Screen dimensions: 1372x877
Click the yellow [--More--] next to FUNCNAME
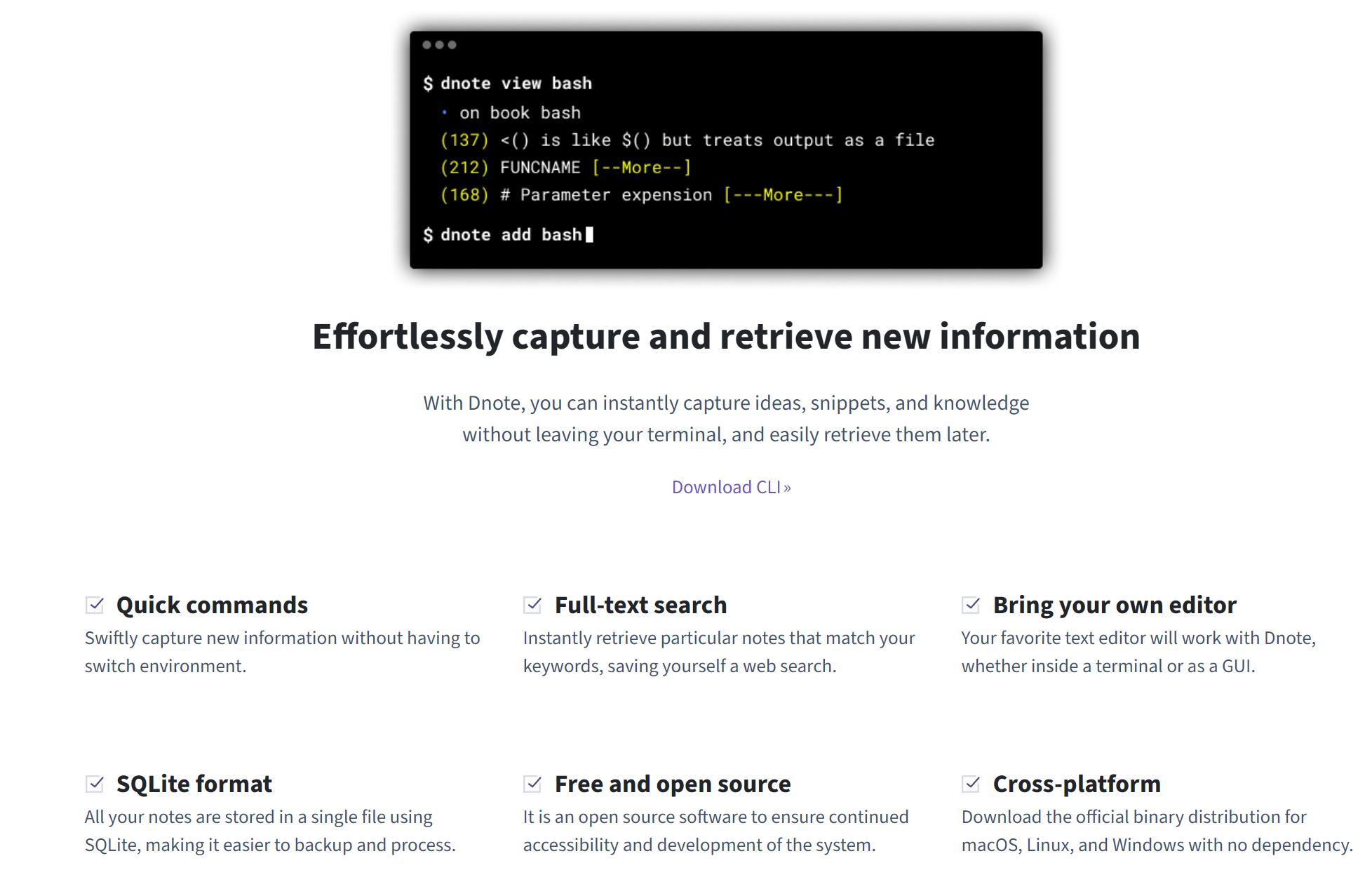(x=641, y=168)
